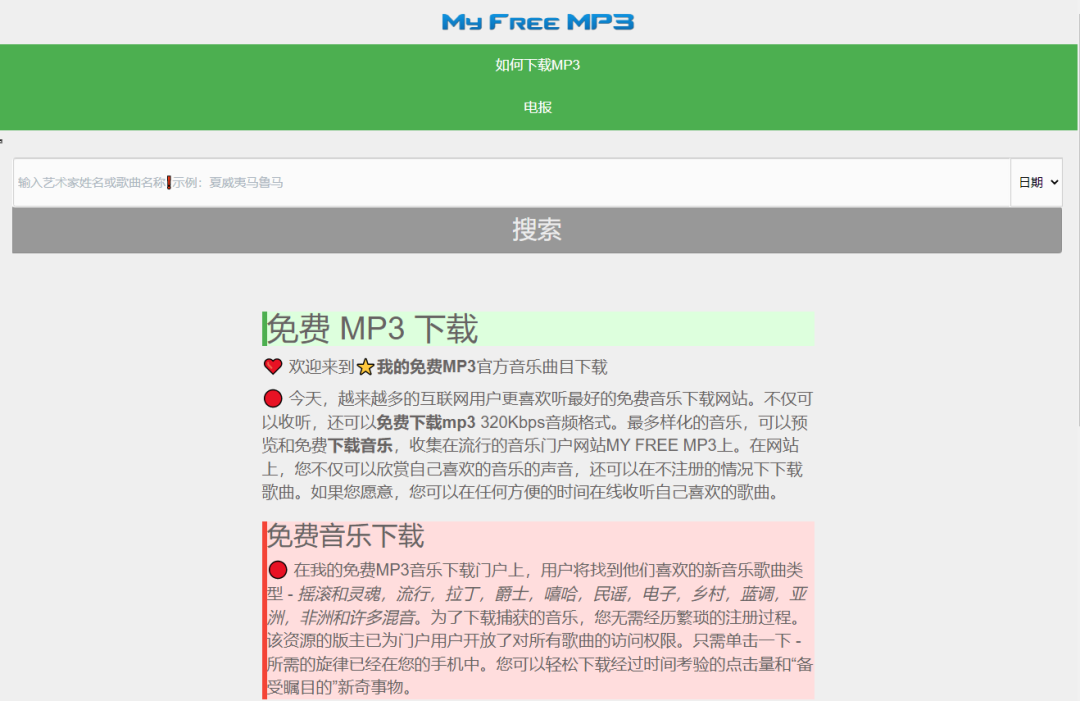Click the search input showing 夏威夷马鲁马 example
Image resolution: width=1080 pixels, height=701 pixels.
pos(400,182)
